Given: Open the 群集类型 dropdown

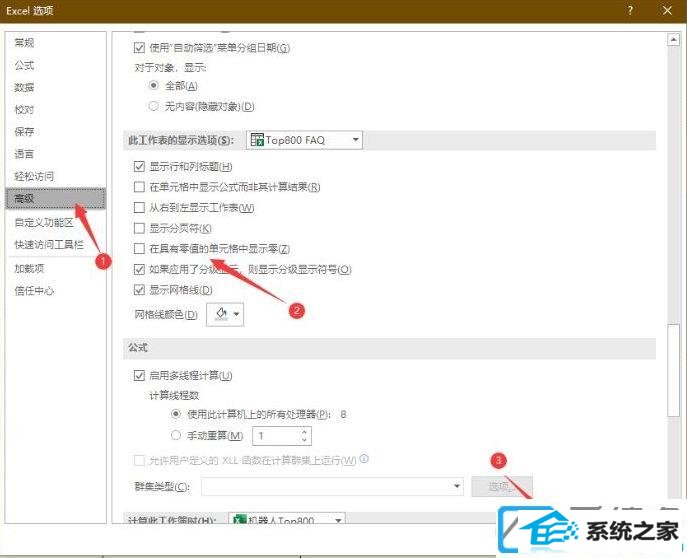Looking at the screenshot, I should (332, 486).
